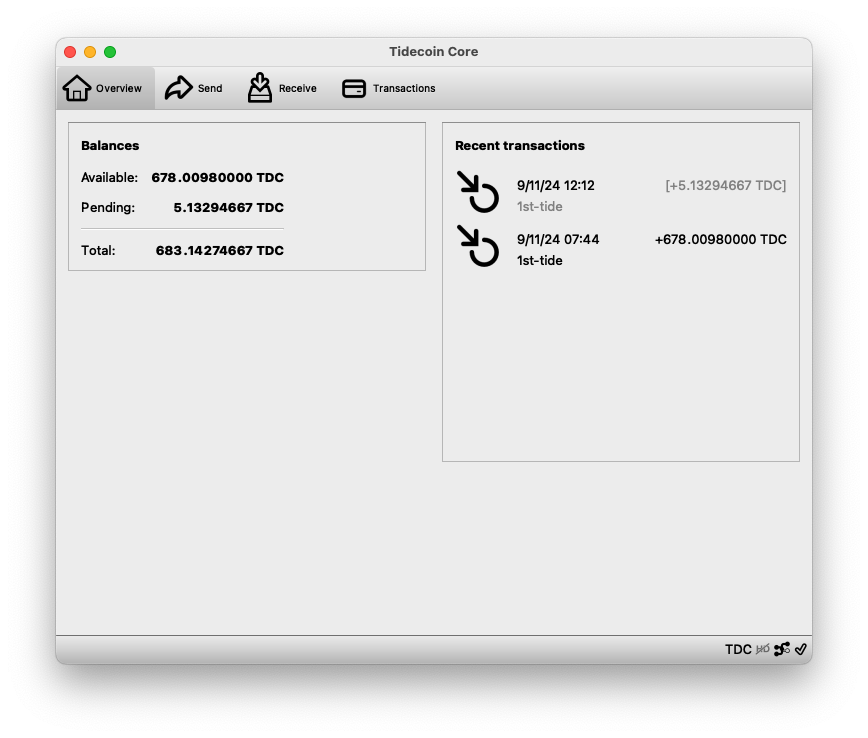This screenshot has height=738, width=868.
Task: Open the Overview tab home icon
Action: pos(77,88)
